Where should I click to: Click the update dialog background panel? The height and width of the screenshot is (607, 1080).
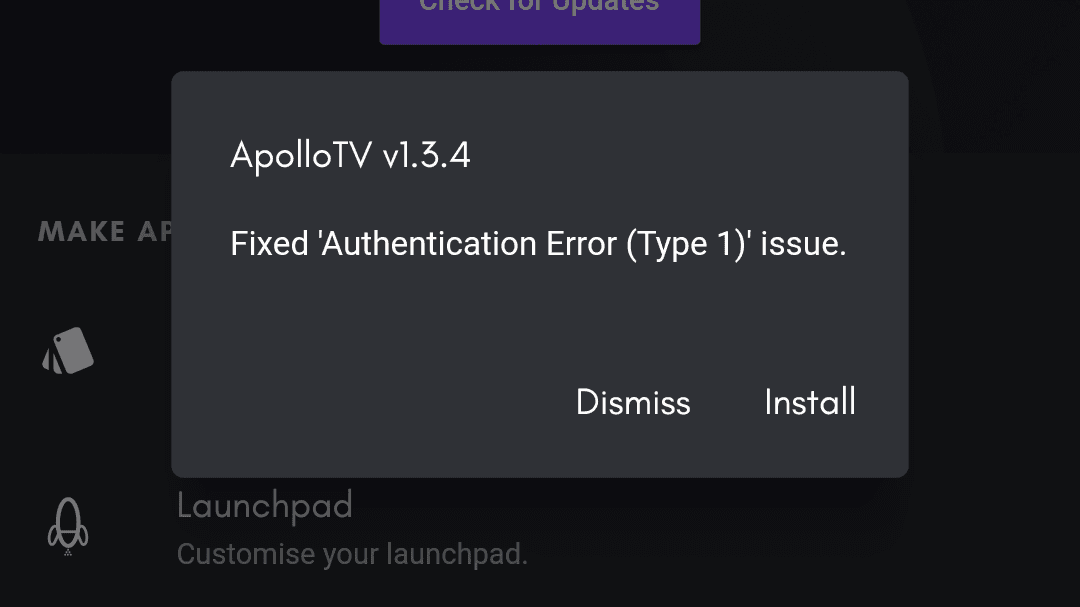pos(540,320)
